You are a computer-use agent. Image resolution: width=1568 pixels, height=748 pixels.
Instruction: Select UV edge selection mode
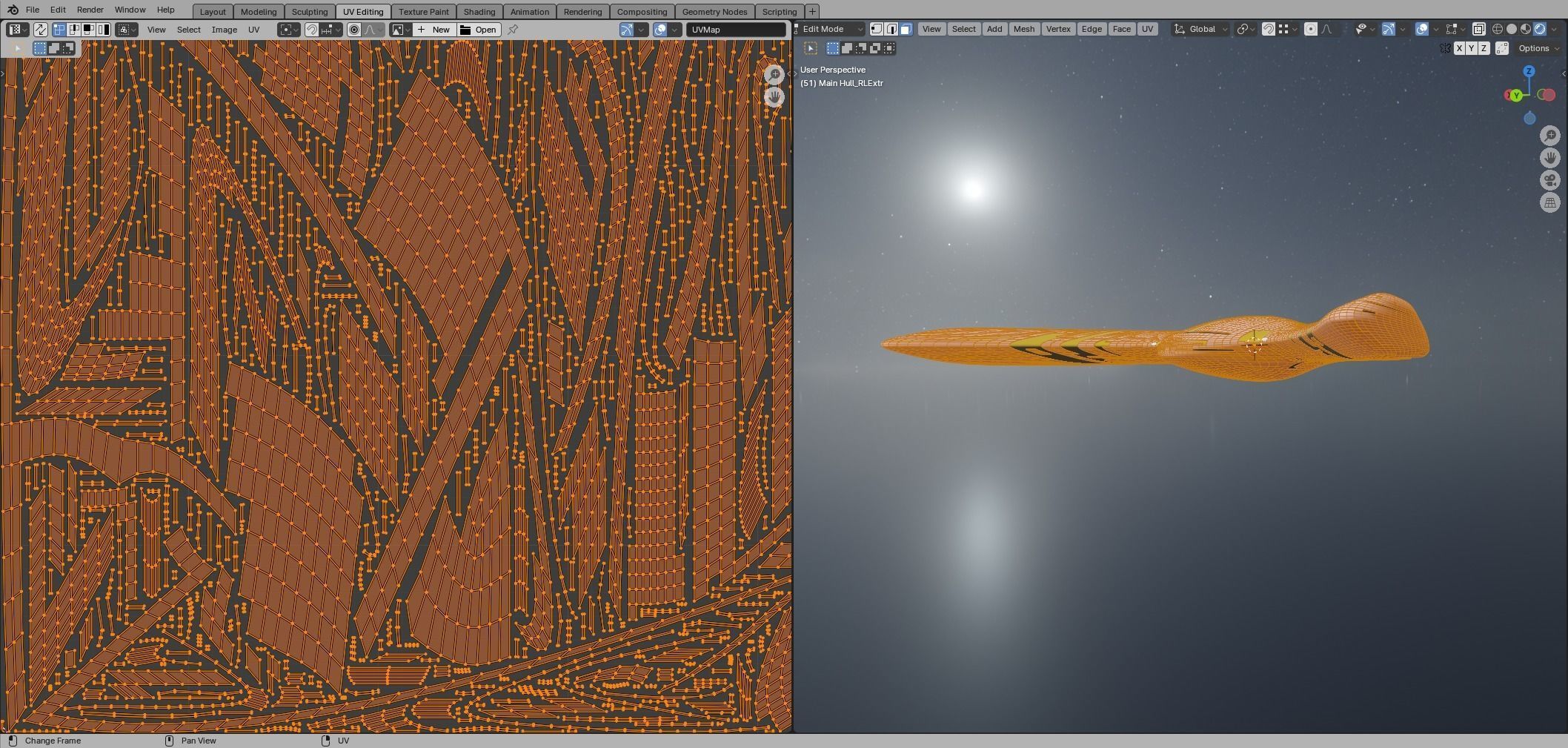pos(74,30)
